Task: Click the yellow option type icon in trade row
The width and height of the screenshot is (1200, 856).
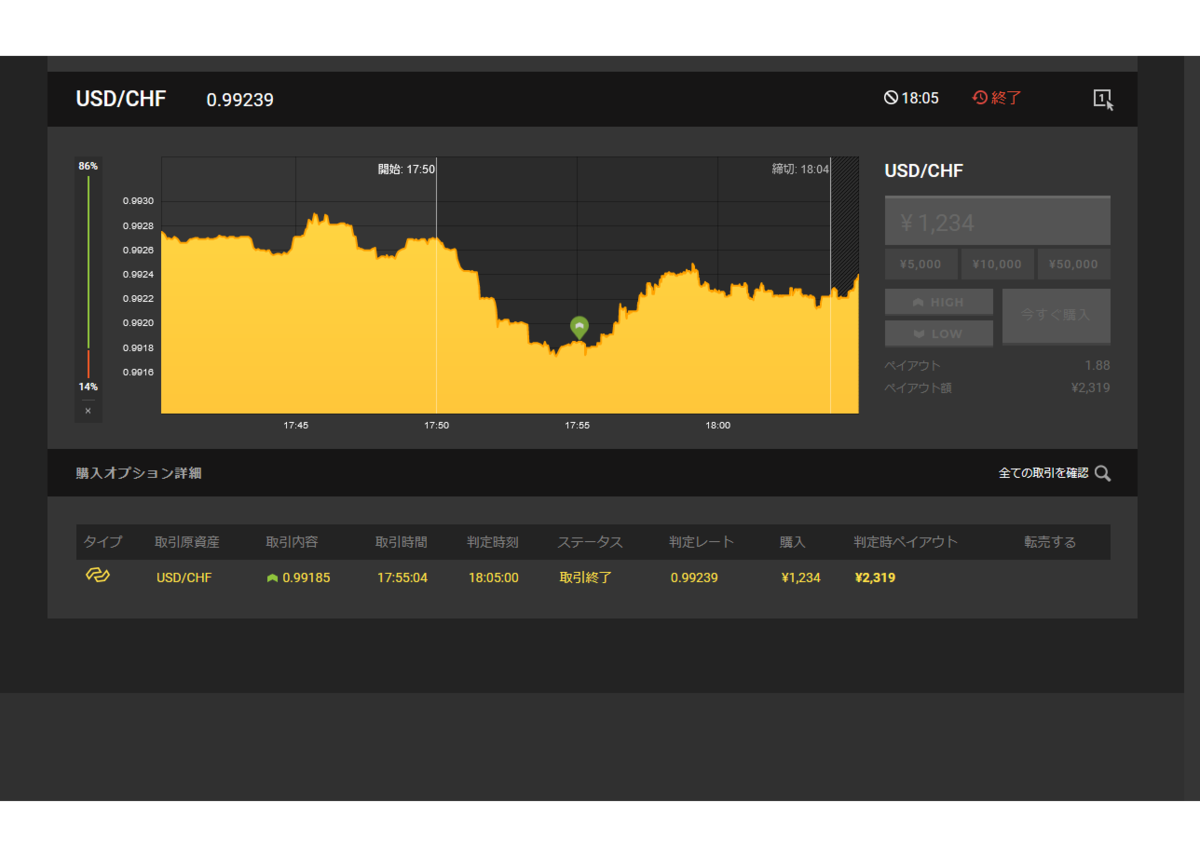Action: click(x=97, y=576)
